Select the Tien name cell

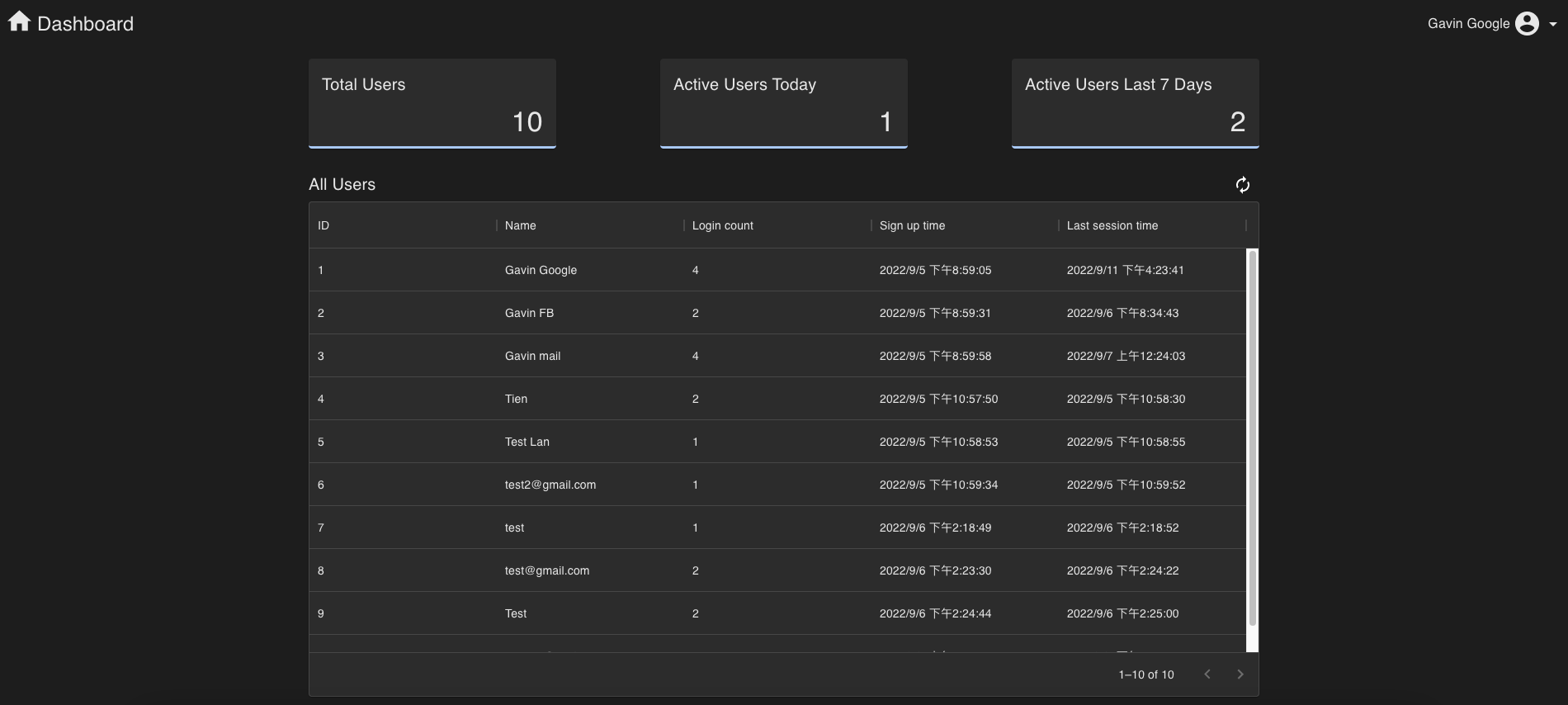[590, 399]
